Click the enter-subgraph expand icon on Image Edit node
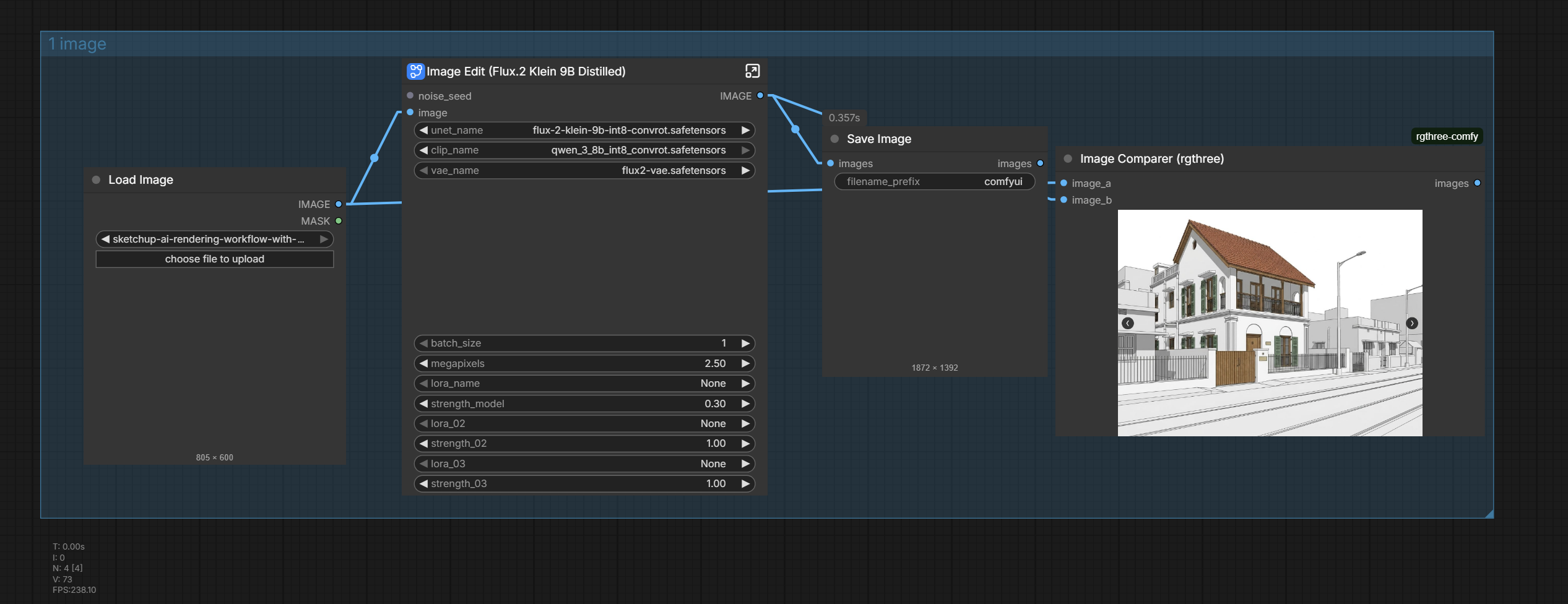Viewport: 1568px width, 604px height. (x=752, y=71)
